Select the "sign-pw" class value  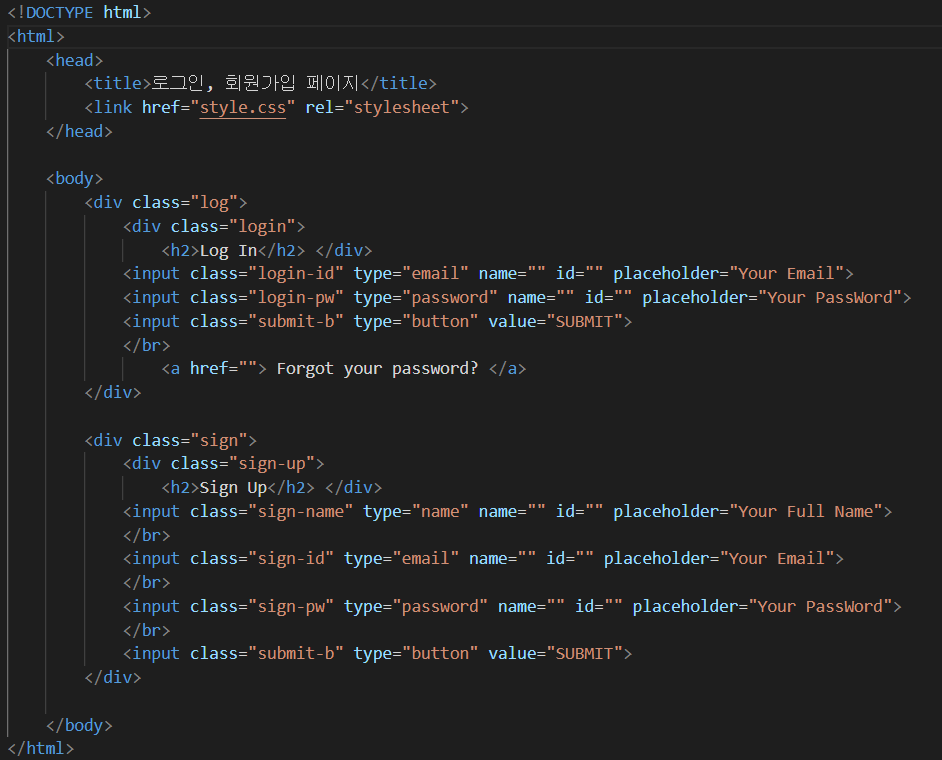(291, 607)
